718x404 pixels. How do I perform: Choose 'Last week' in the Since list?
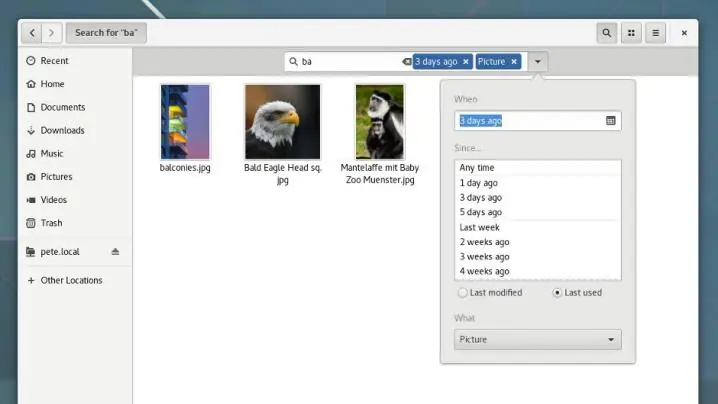pyautogui.click(x=538, y=227)
